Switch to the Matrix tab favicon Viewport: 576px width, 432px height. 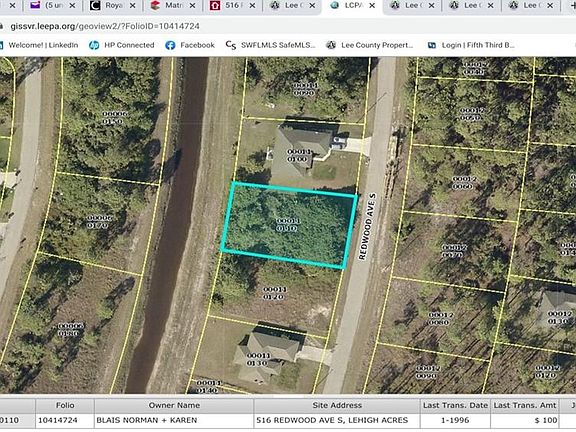click(x=155, y=6)
